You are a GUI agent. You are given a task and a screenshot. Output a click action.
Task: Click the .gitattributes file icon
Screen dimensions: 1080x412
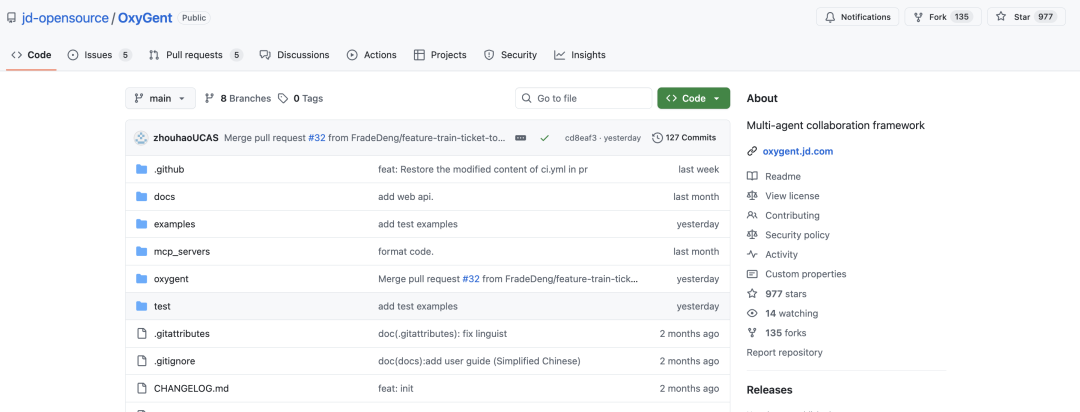[142, 333]
